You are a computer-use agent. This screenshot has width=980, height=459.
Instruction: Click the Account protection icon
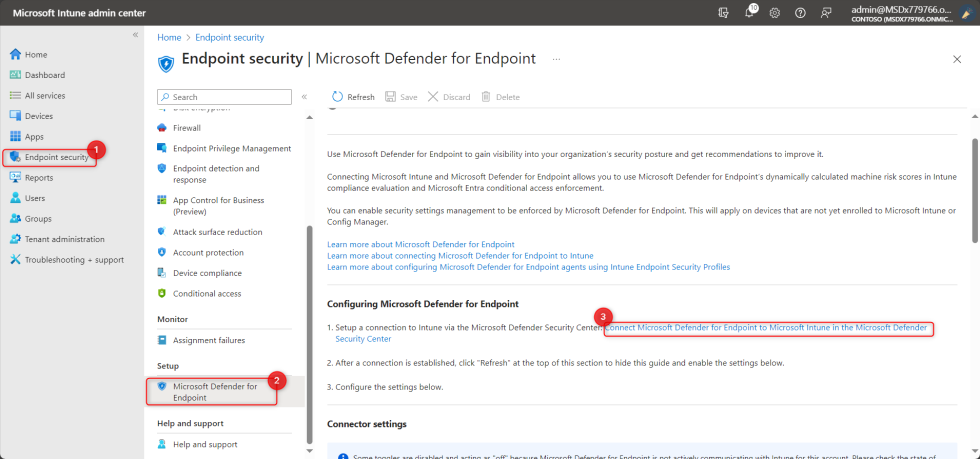tap(162, 253)
